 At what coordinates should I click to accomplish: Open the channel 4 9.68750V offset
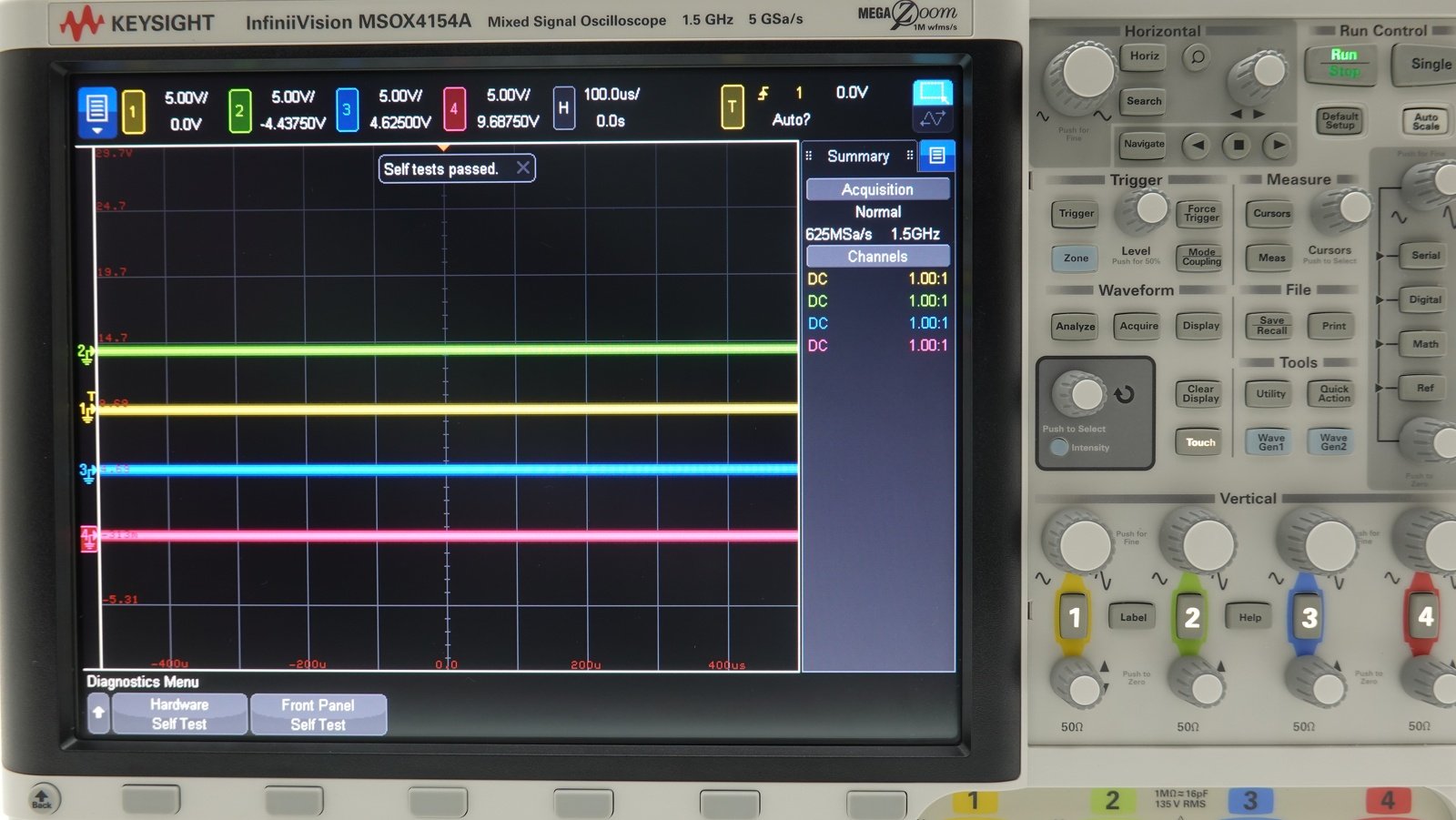(x=508, y=121)
